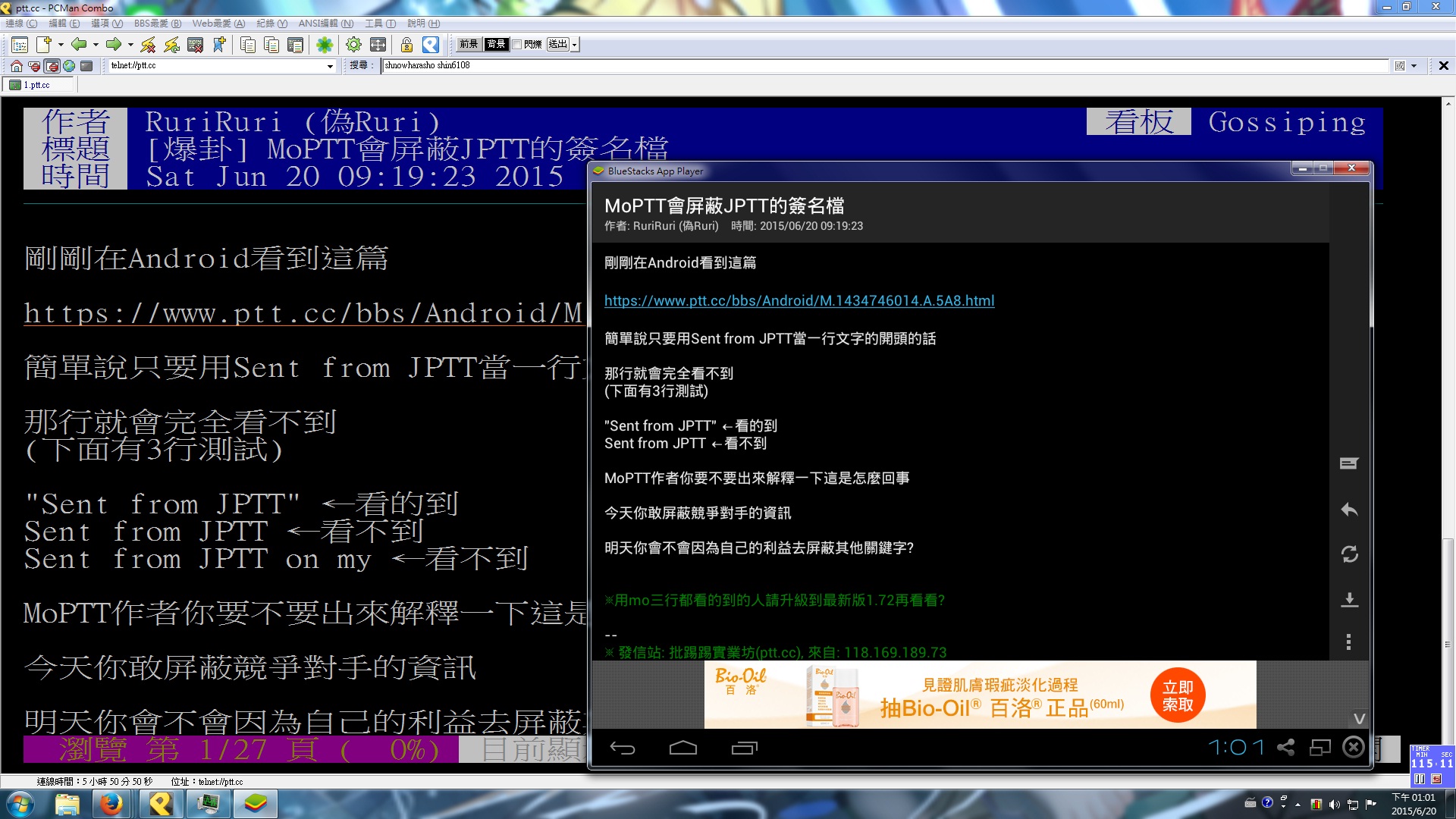Viewport: 1456px width, 819px height.
Task: Click the copy text icon
Action: (247, 45)
